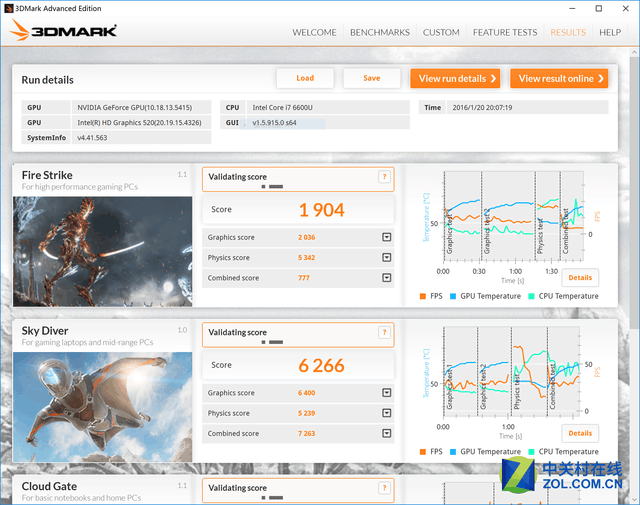Click Fire Strike CPU Temperature legend swatch
Image resolution: width=640 pixels, height=505 pixels.
(531, 296)
